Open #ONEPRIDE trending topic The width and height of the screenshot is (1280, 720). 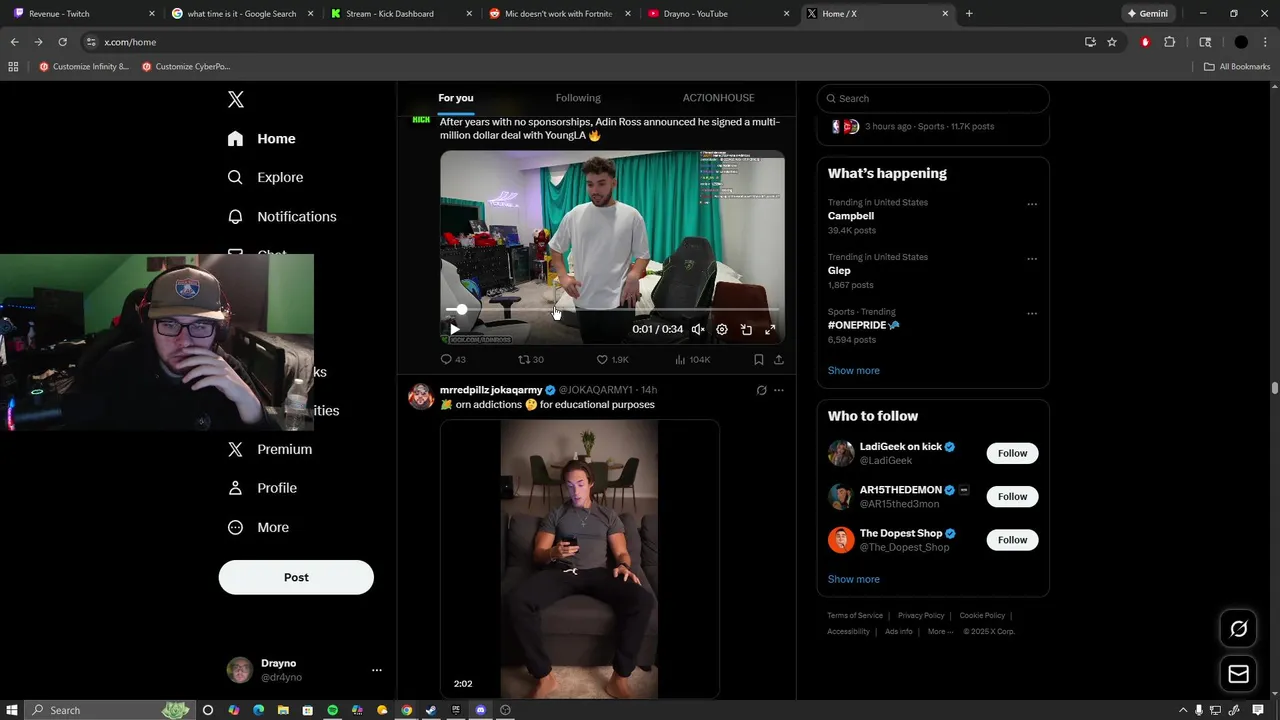click(864, 325)
